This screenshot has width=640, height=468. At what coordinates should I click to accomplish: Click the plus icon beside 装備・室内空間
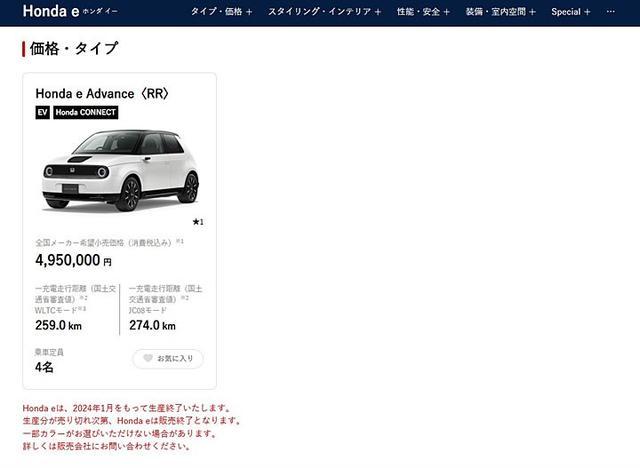coord(532,12)
